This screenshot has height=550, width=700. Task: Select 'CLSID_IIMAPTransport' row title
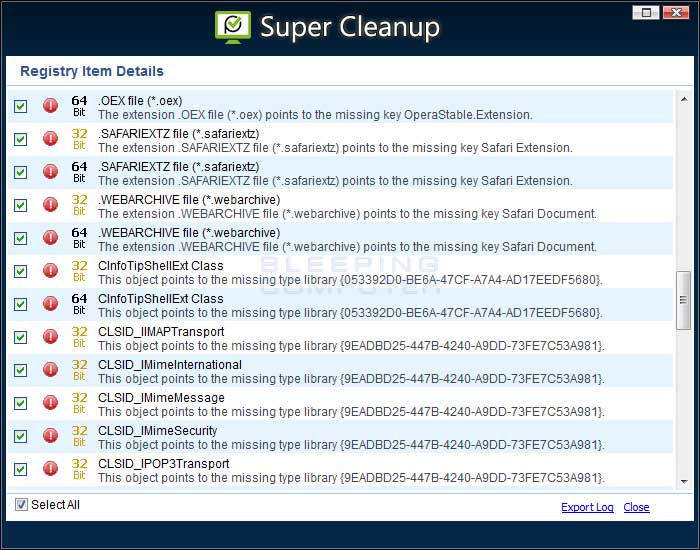(161, 332)
